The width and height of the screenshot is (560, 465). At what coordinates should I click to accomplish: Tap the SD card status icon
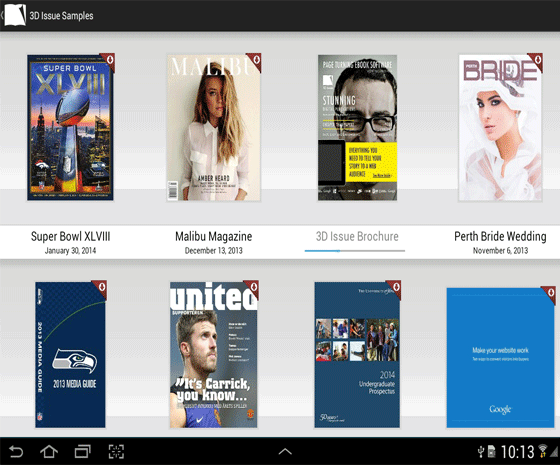click(x=491, y=452)
